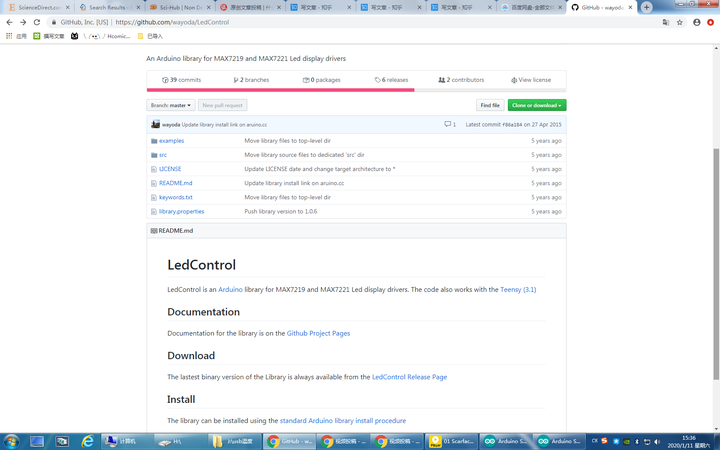Screen dimensions: 720x450
Task: Open the Windows Start orb
Action: pyautogui.click(x=11, y=441)
